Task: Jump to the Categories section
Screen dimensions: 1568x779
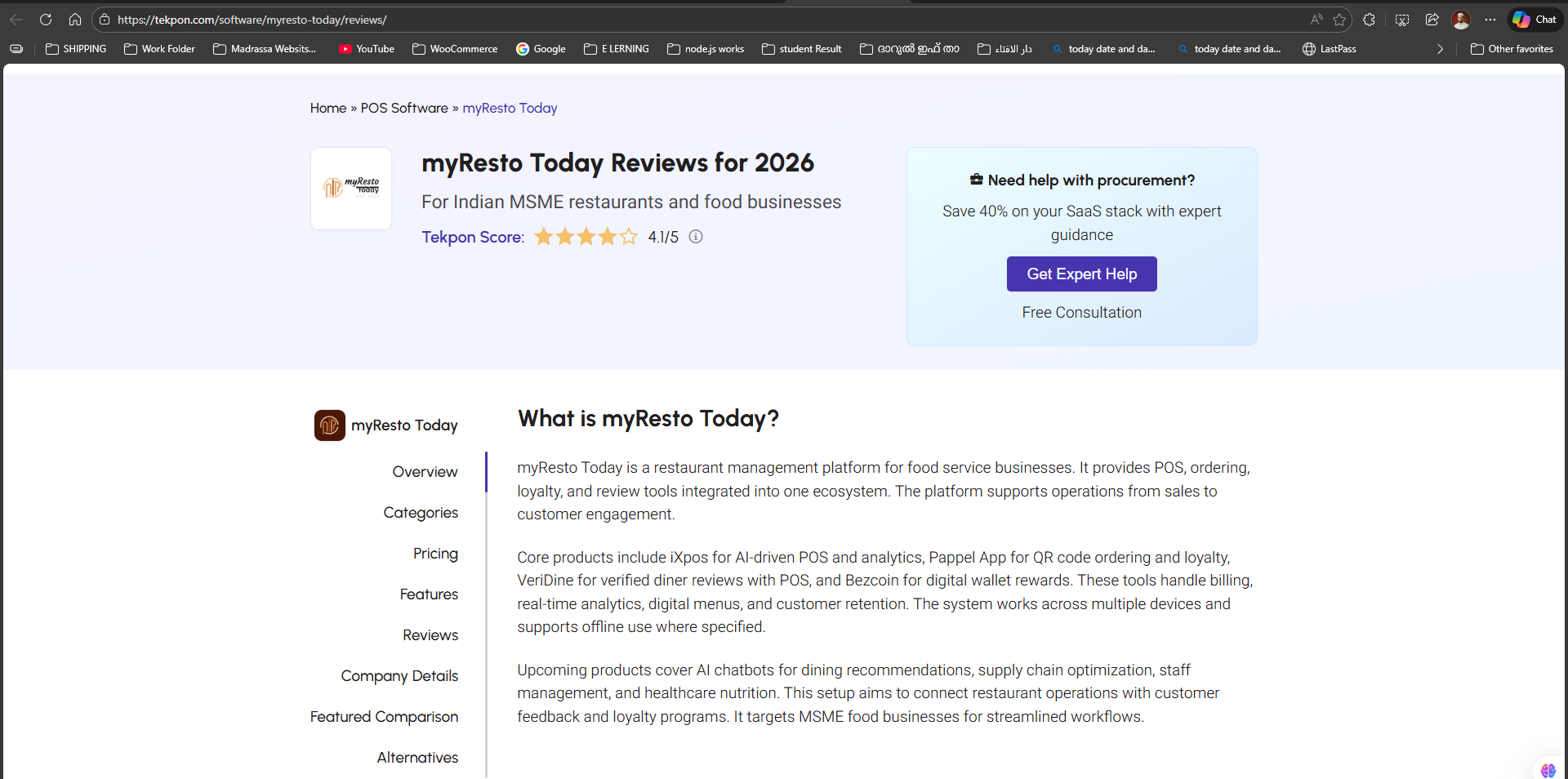Action: 421,513
